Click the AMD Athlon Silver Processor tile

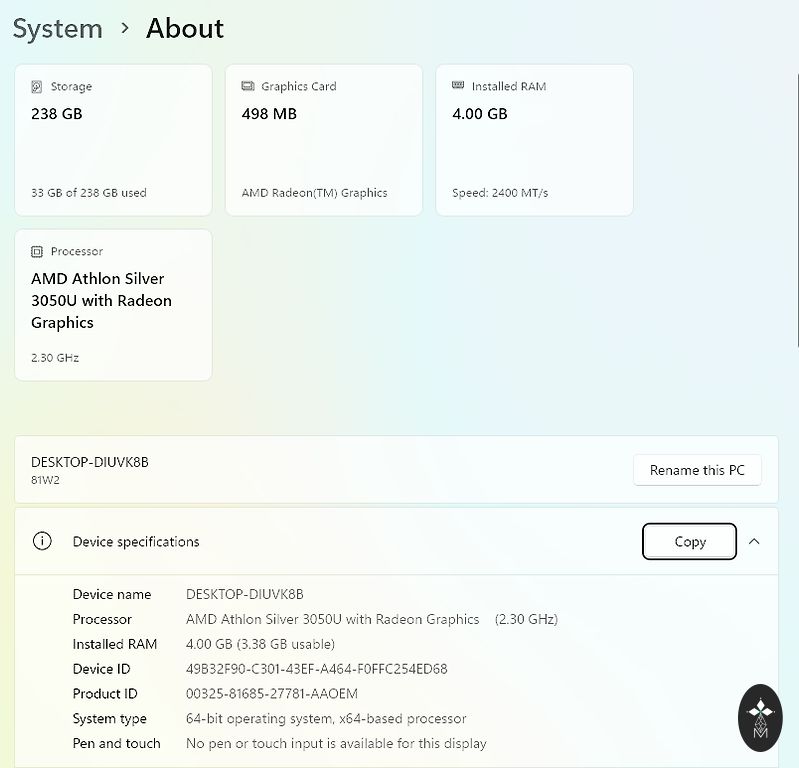113,305
